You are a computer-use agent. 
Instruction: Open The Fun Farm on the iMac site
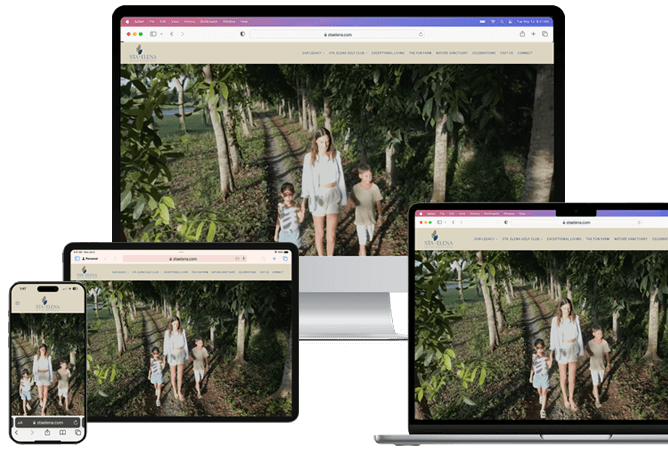[x=420, y=53]
